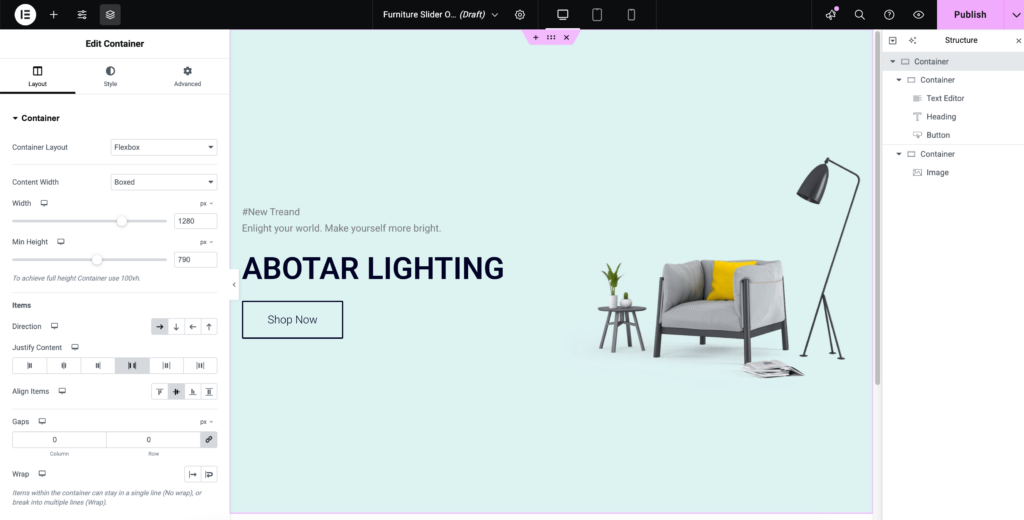The width and height of the screenshot is (1024, 520).
Task: Switch to the Layout tab
Action: (37, 76)
